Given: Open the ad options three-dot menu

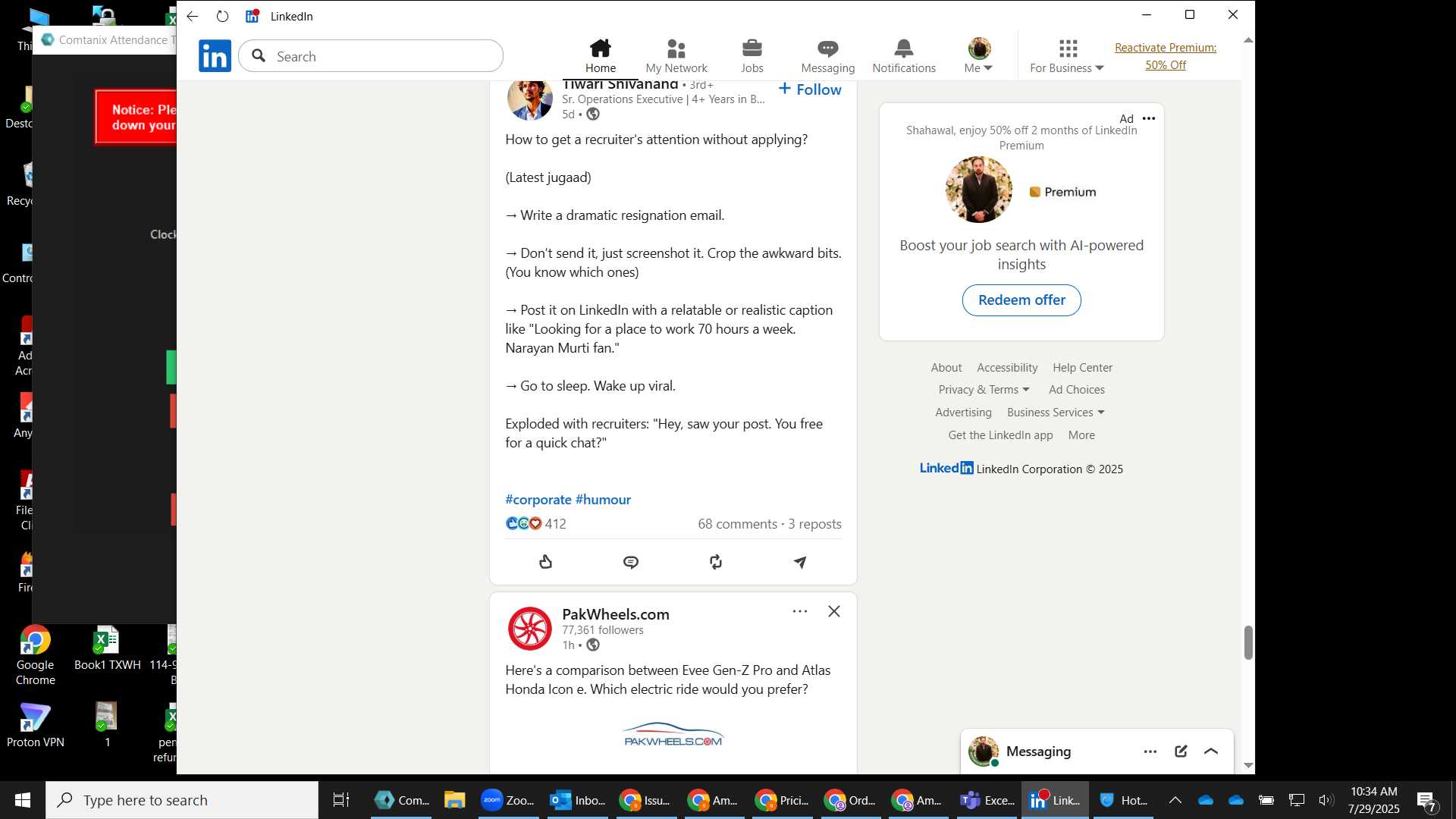Looking at the screenshot, I should [1149, 118].
